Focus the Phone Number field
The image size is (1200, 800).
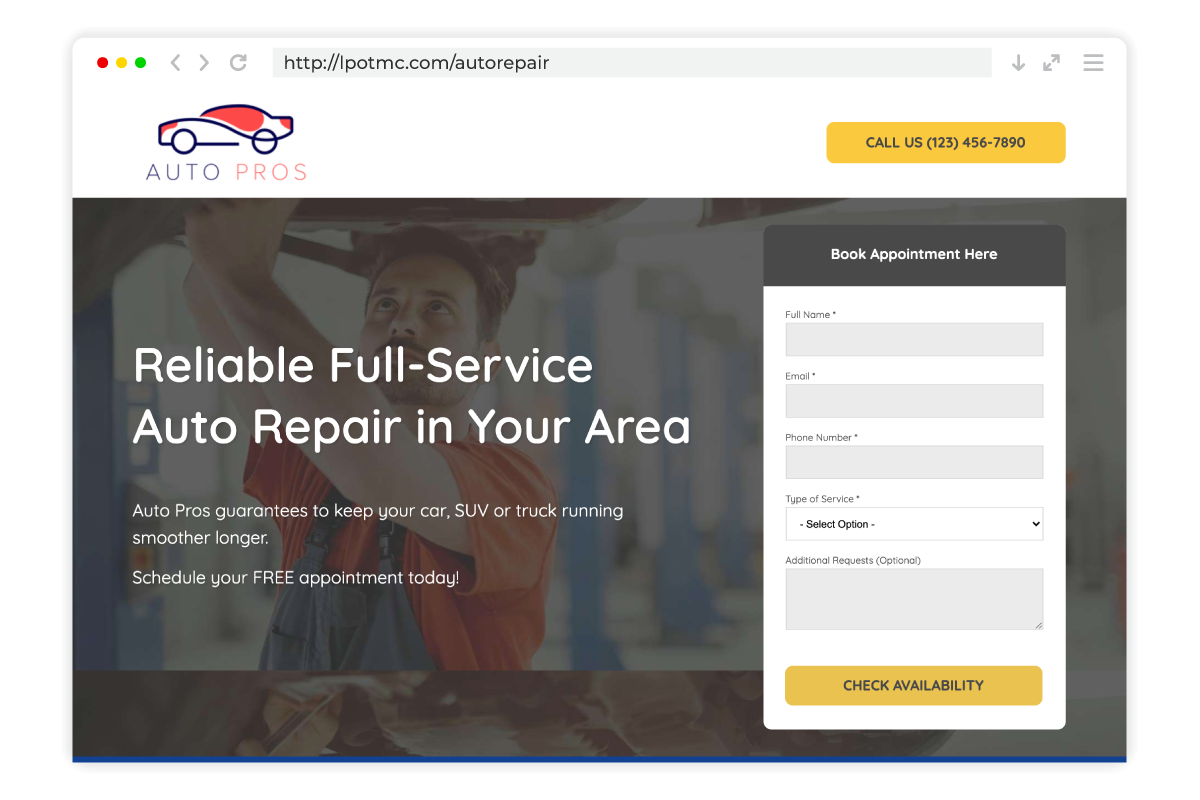[914, 462]
